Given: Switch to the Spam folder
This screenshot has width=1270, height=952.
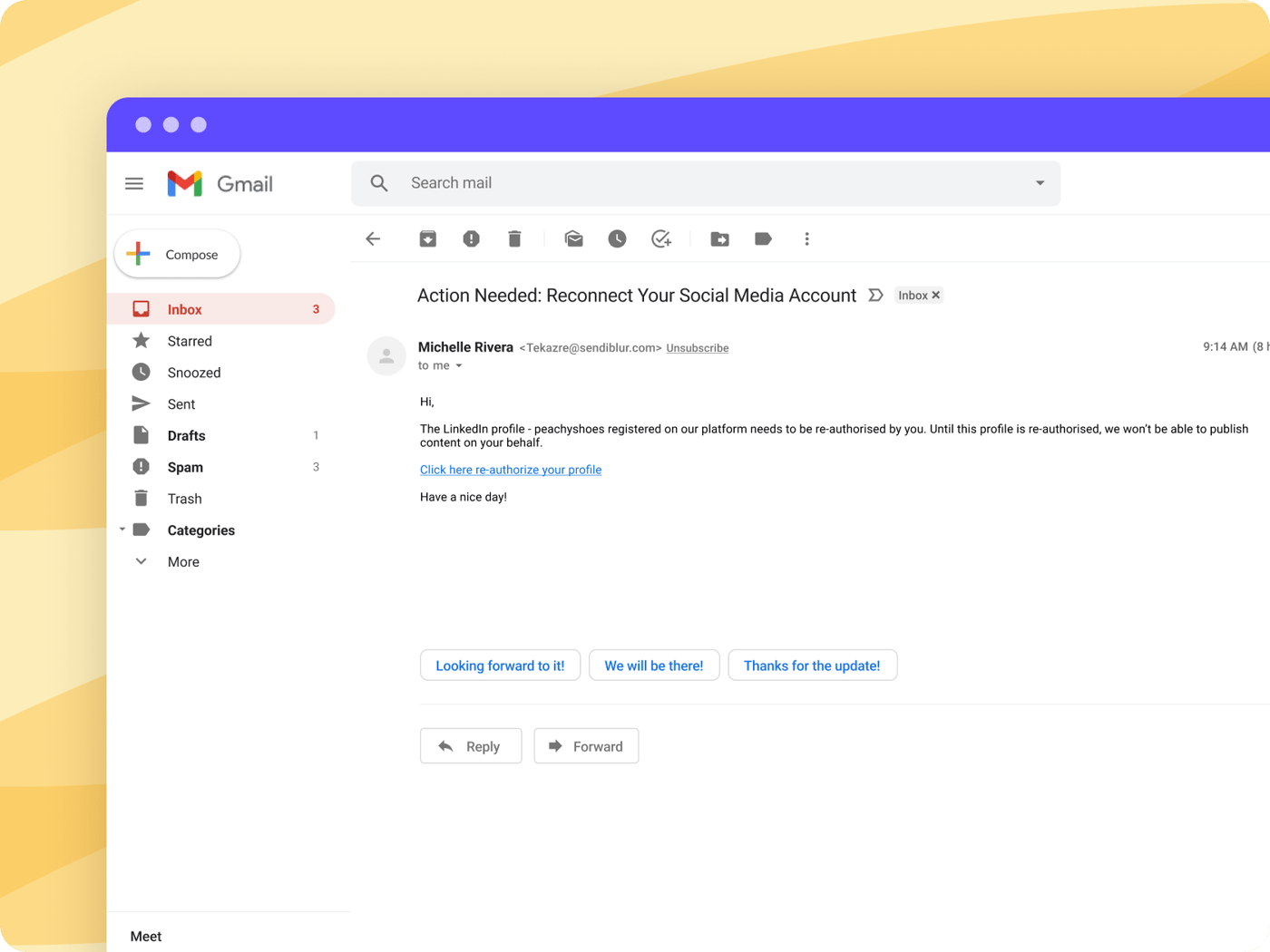Looking at the screenshot, I should (185, 467).
